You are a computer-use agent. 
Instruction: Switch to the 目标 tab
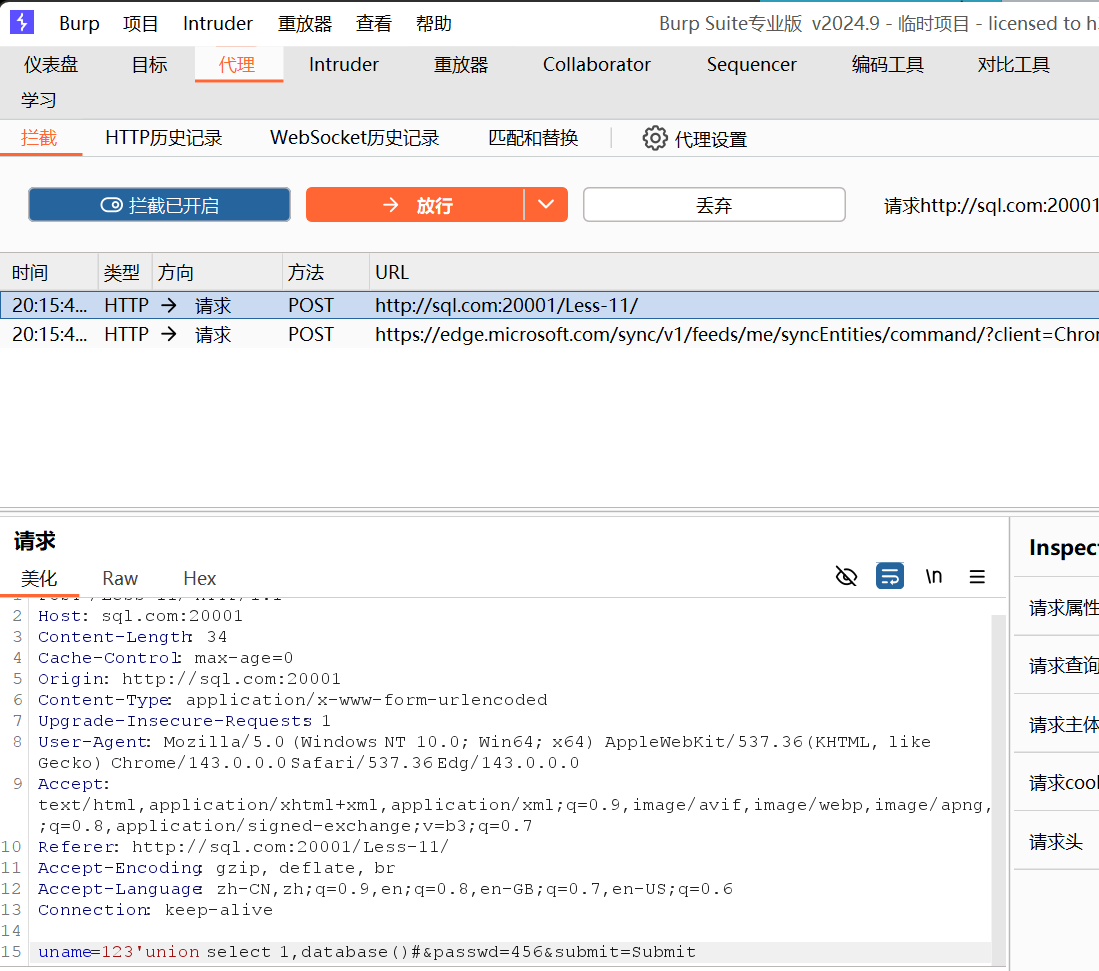[x=149, y=64]
